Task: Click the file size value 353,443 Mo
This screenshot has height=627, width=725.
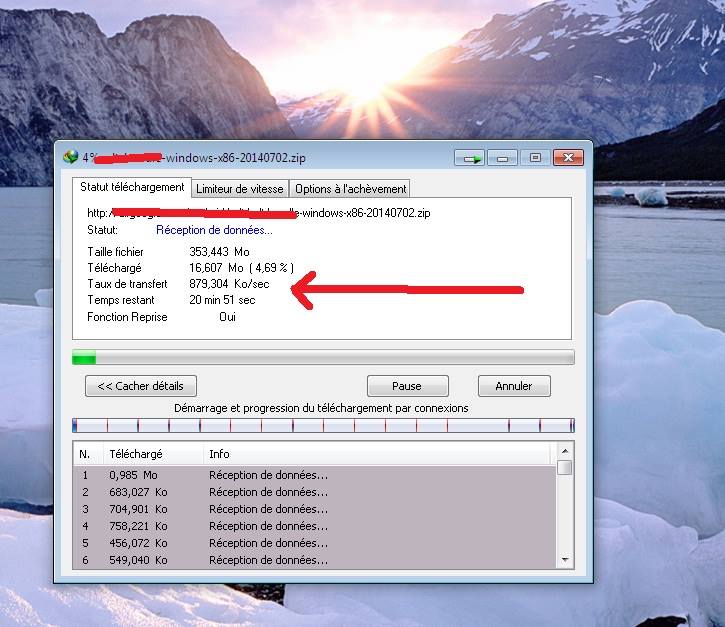Action: pos(219,252)
